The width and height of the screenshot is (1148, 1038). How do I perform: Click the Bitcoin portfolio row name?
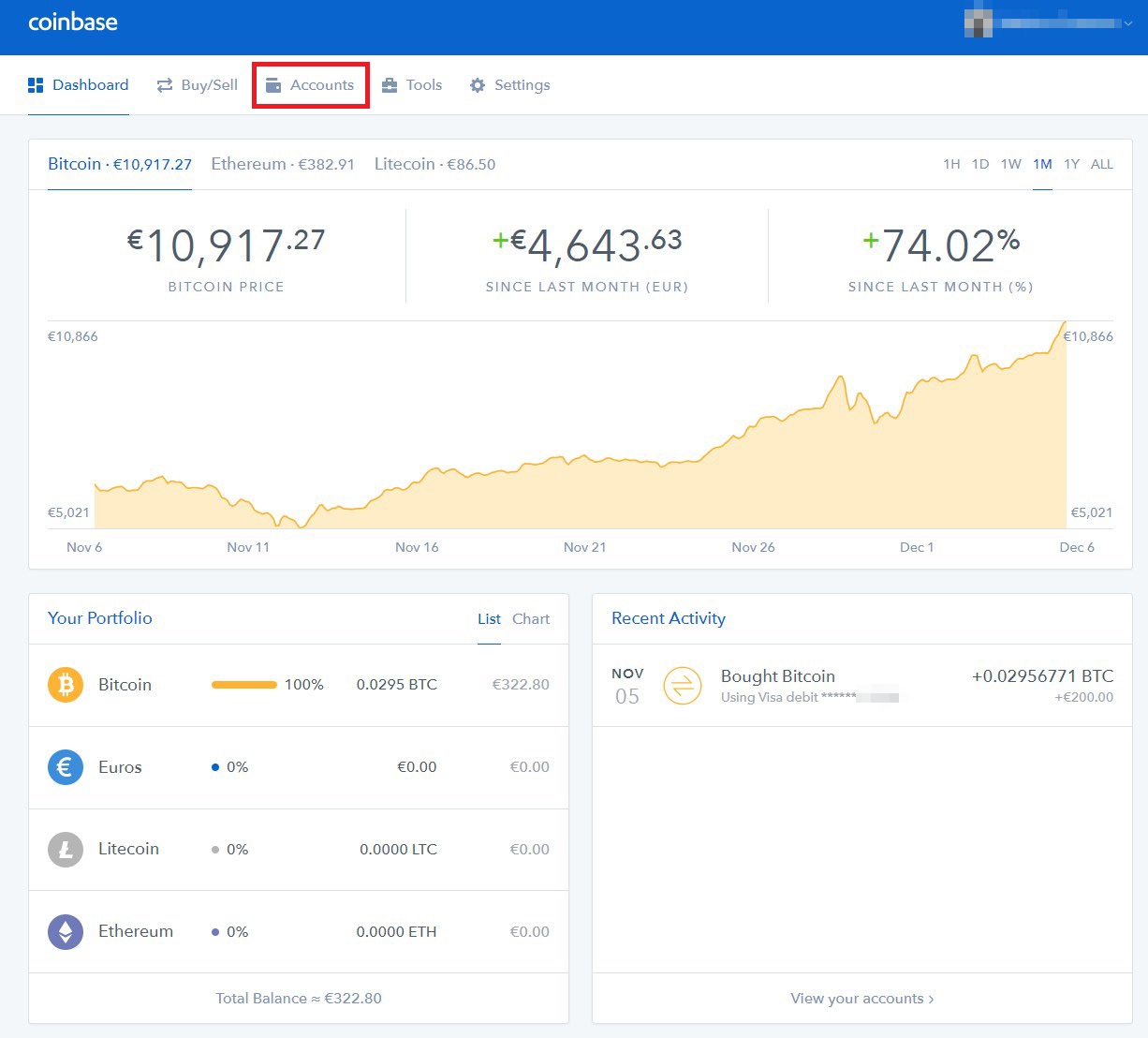point(125,685)
